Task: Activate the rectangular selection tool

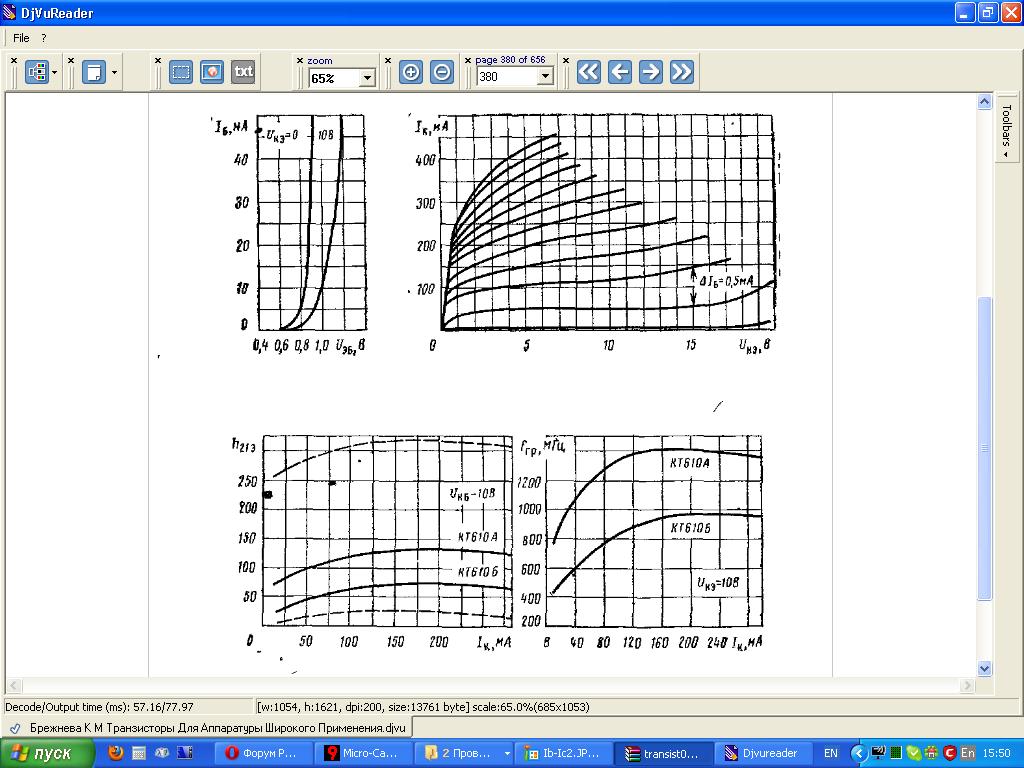Action: click(x=181, y=72)
